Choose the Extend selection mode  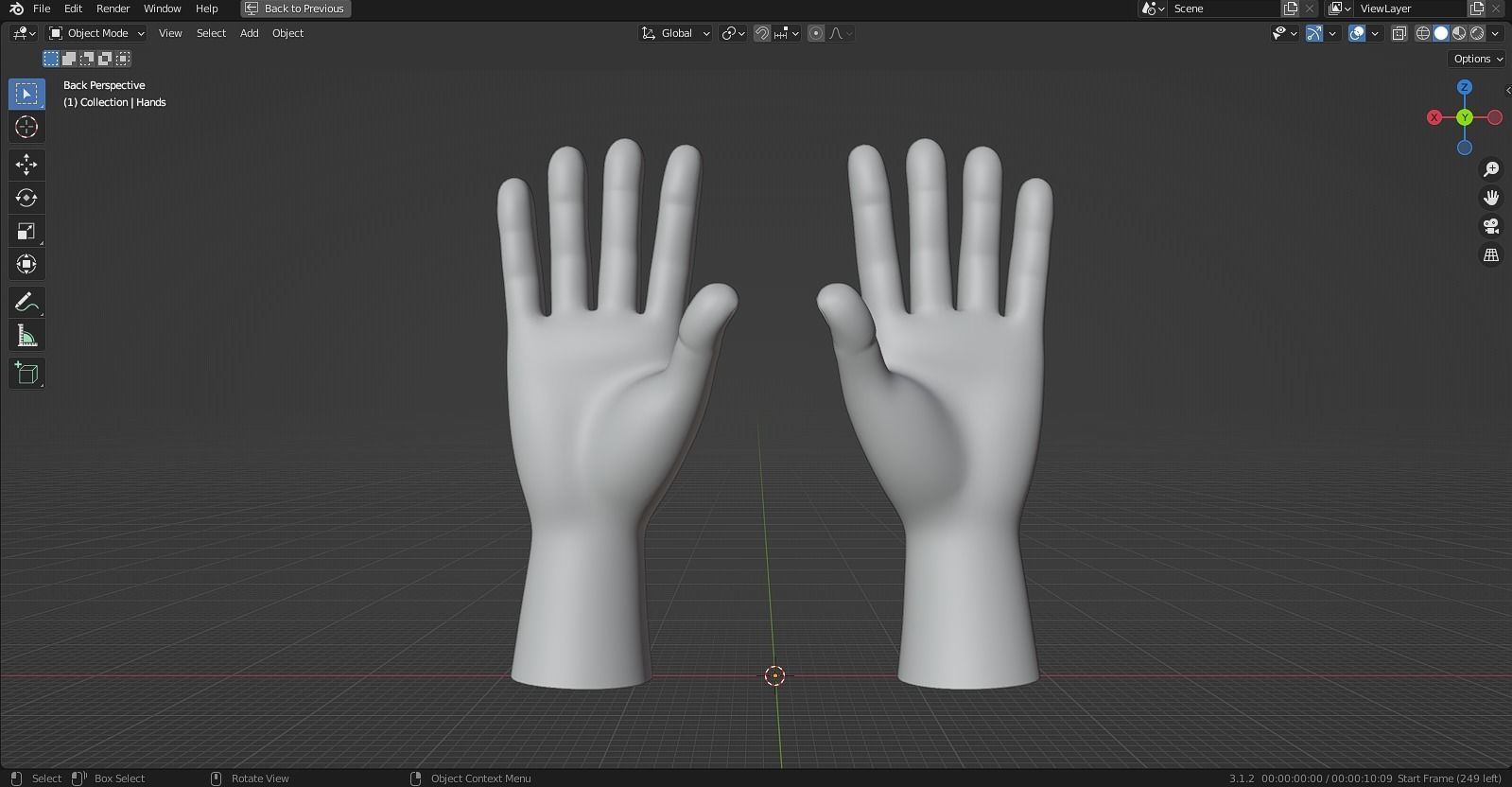69,59
